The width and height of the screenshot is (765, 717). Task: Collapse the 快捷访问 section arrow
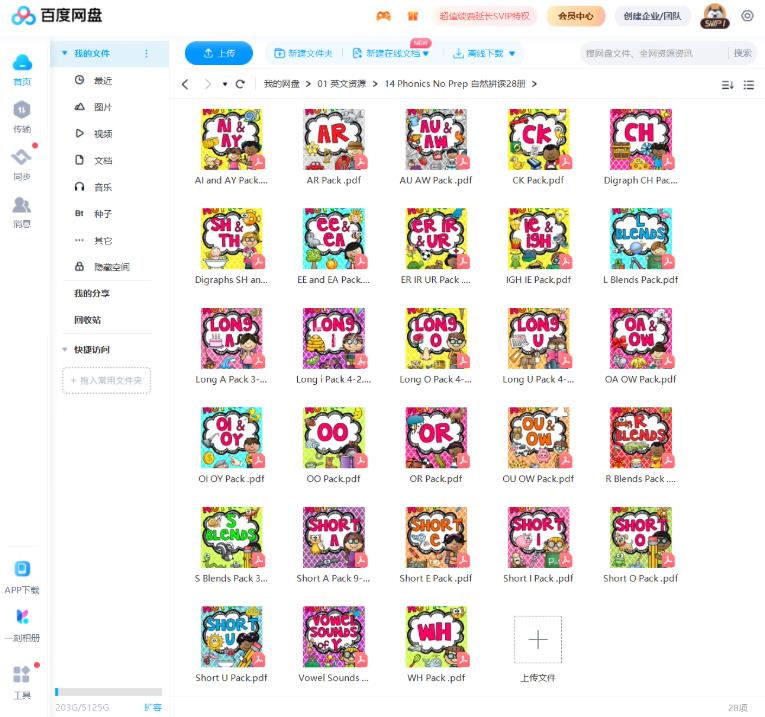pos(64,349)
